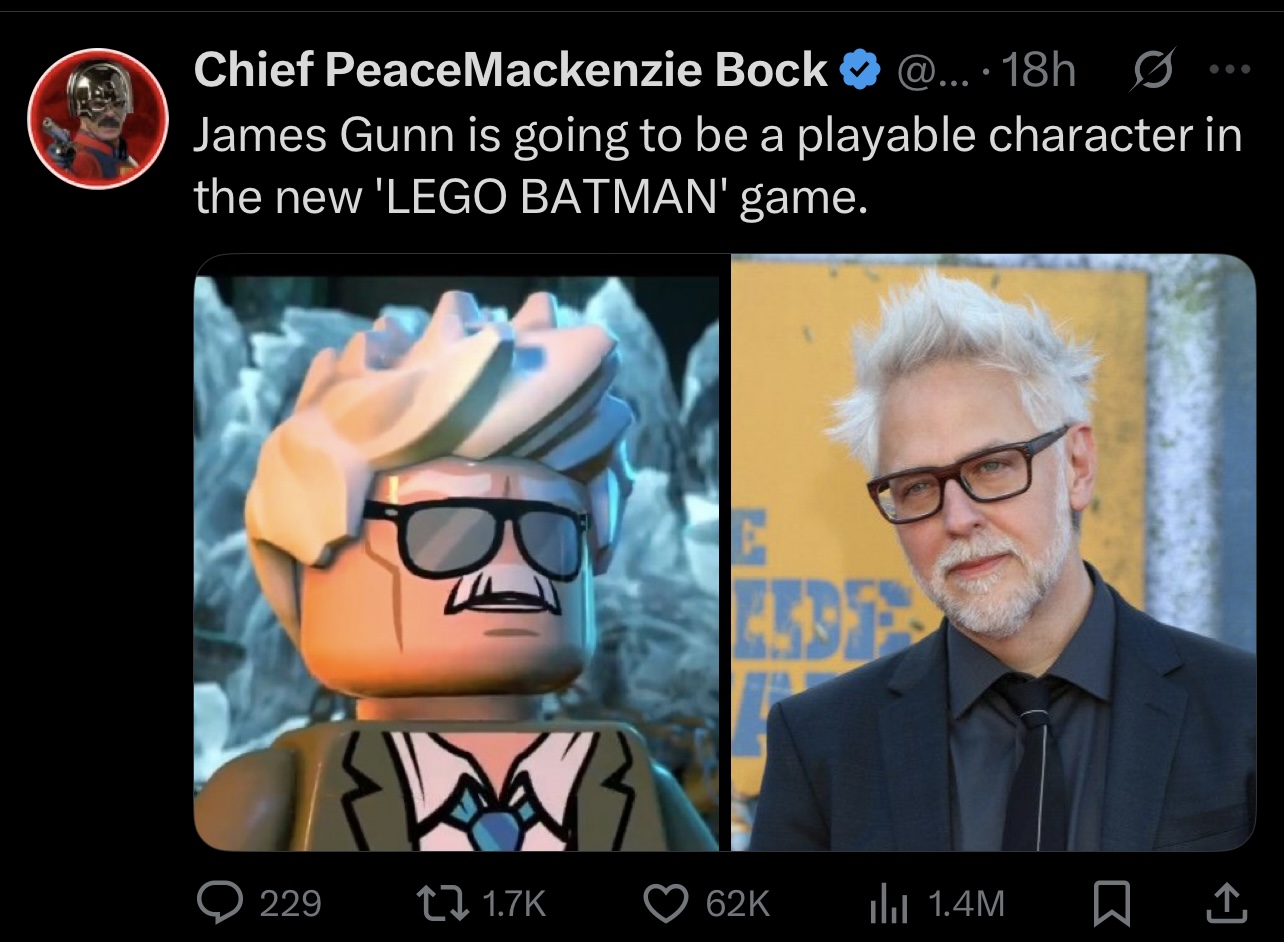1284x942 pixels.
Task: Click the 229 replies count
Action: pos(290,904)
